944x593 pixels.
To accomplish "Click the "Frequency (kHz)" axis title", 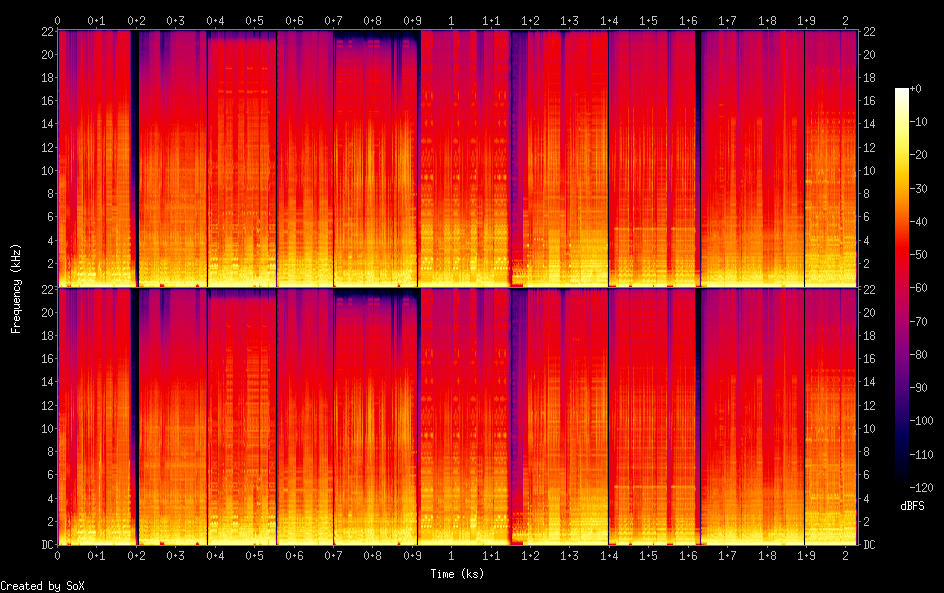I will tap(16, 288).
